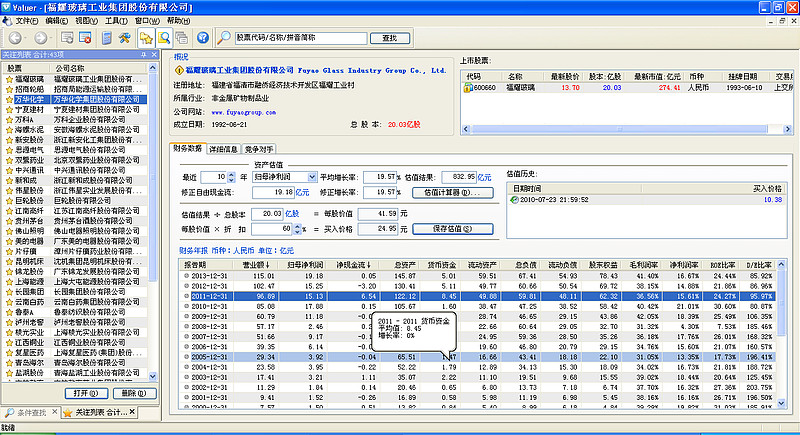Image resolution: width=800 pixels, height=435 pixels.
Task: Click the row bullet icon for 2008-12-31
Action: (186, 326)
